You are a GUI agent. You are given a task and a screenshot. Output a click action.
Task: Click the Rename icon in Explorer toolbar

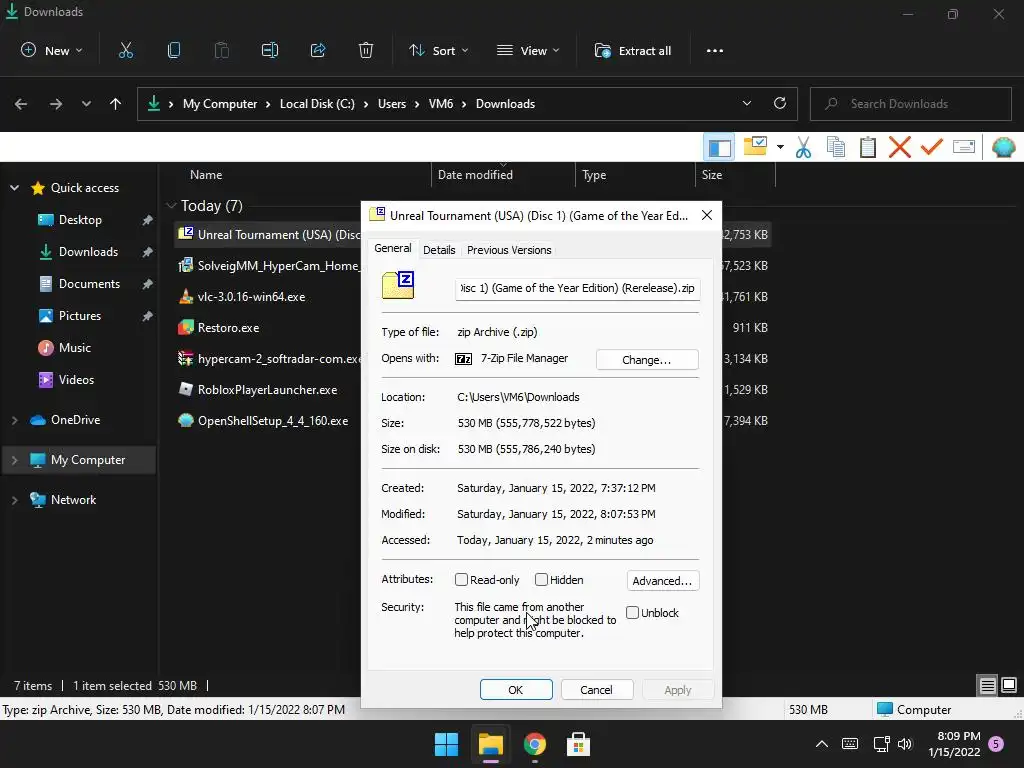pos(270,50)
